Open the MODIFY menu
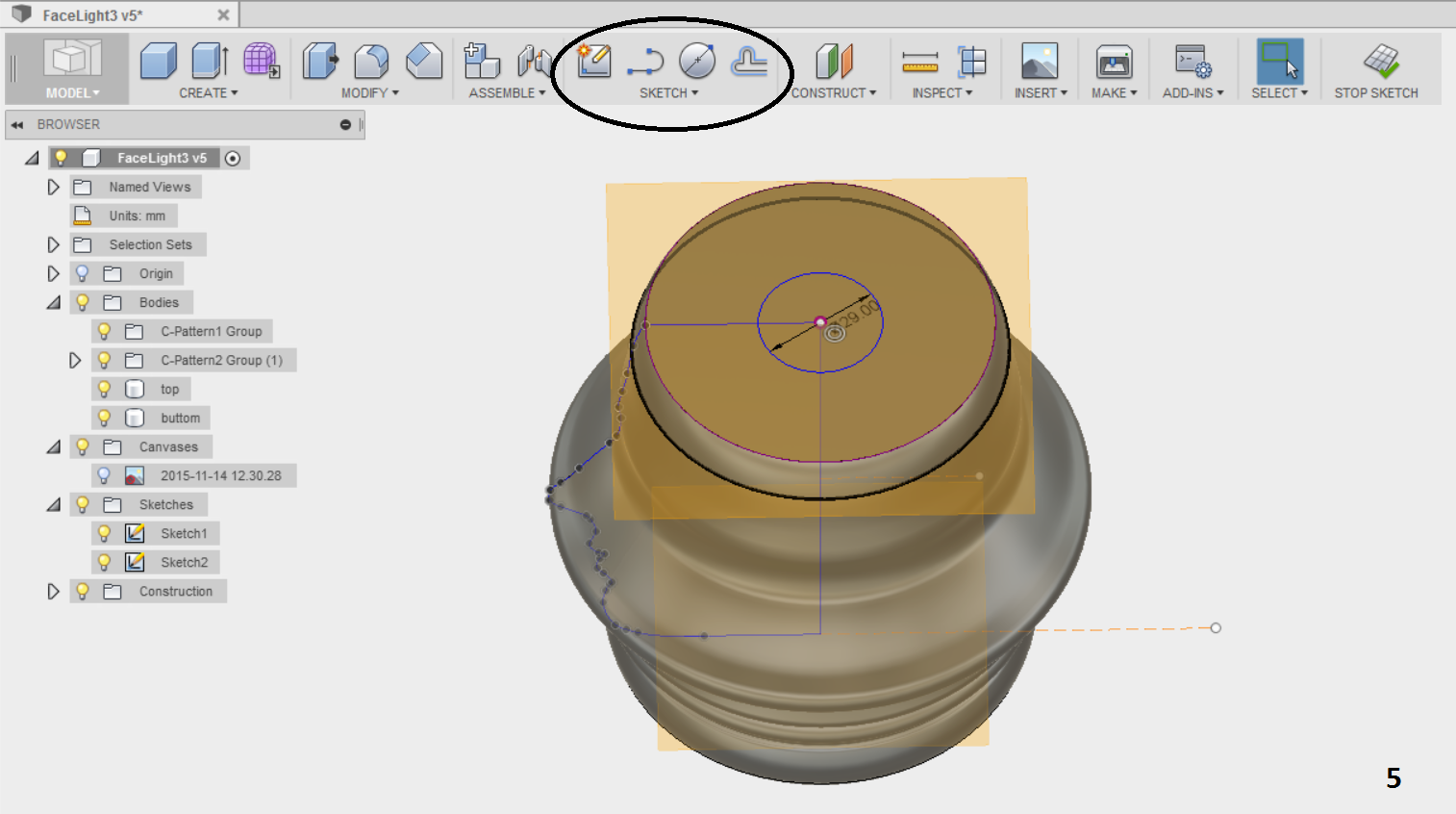This screenshot has height=814, width=1456. pos(369,93)
